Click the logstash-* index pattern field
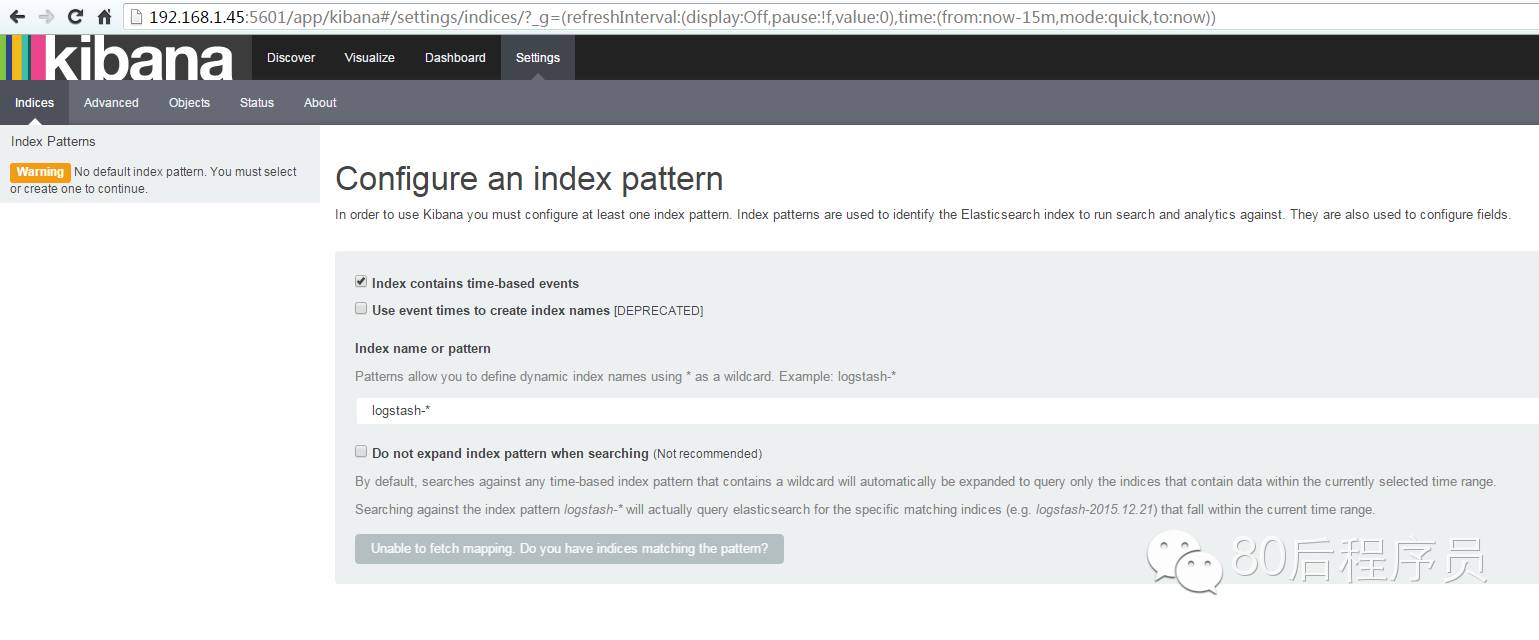The height and width of the screenshot is (640, 1539). 947,411
